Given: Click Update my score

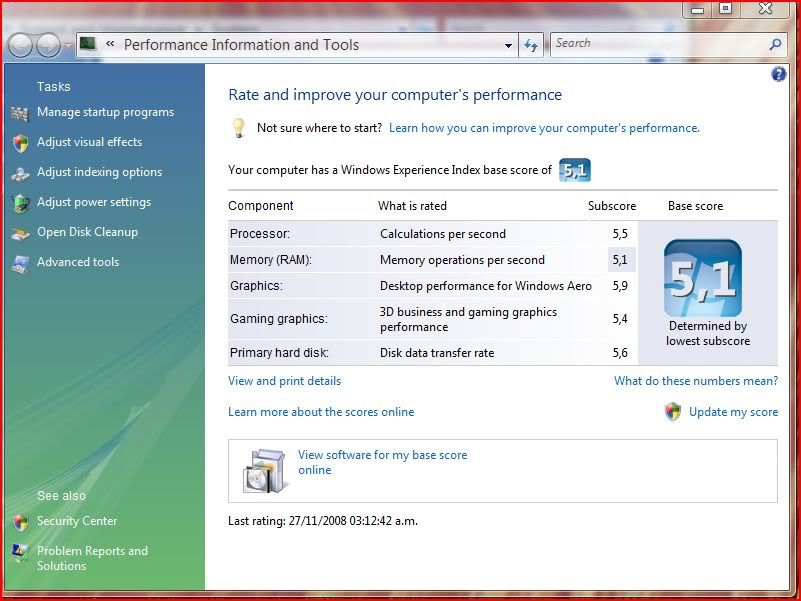Looking at the screenshot, I should [x=733, y=412].
